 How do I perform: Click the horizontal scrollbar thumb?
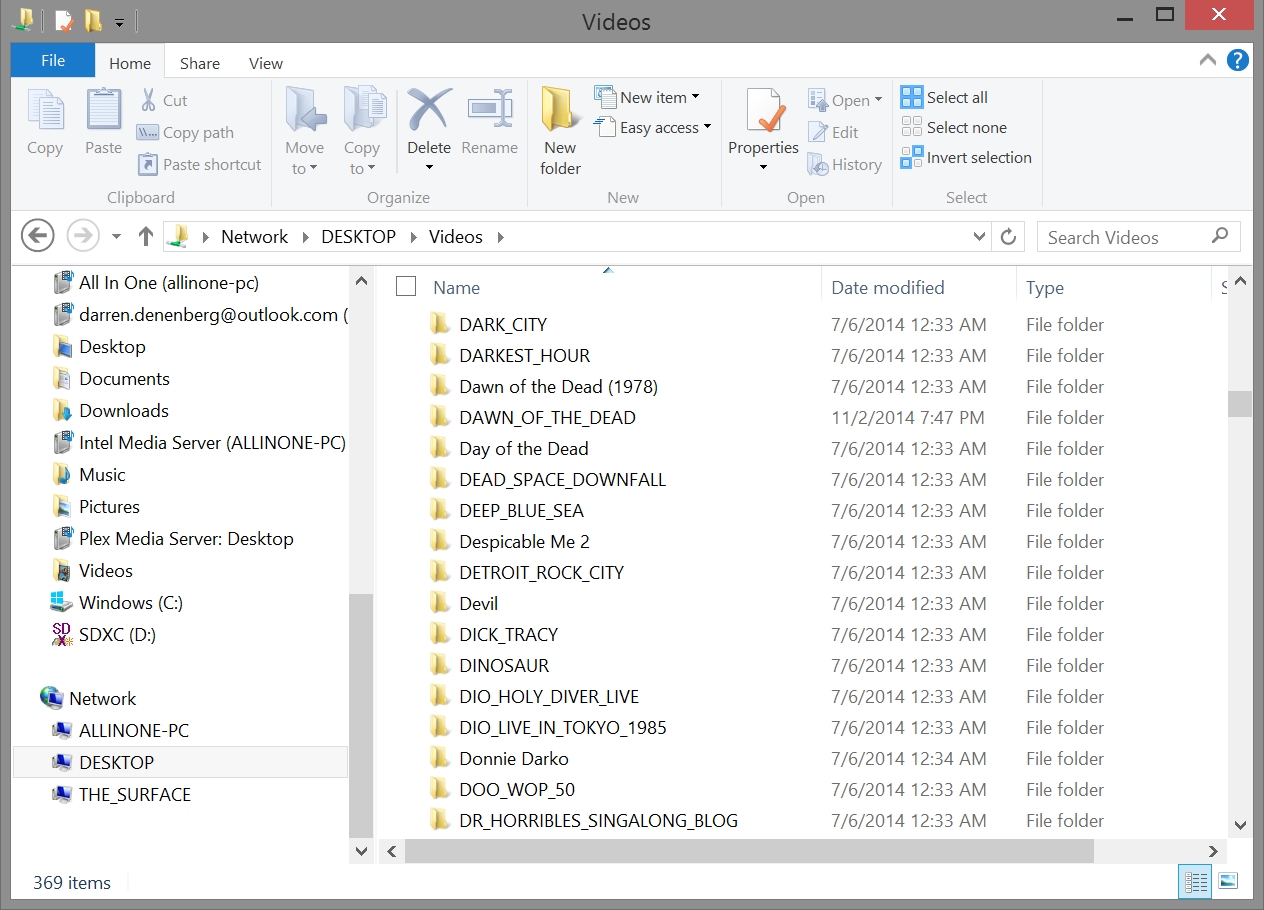(750, 851)
